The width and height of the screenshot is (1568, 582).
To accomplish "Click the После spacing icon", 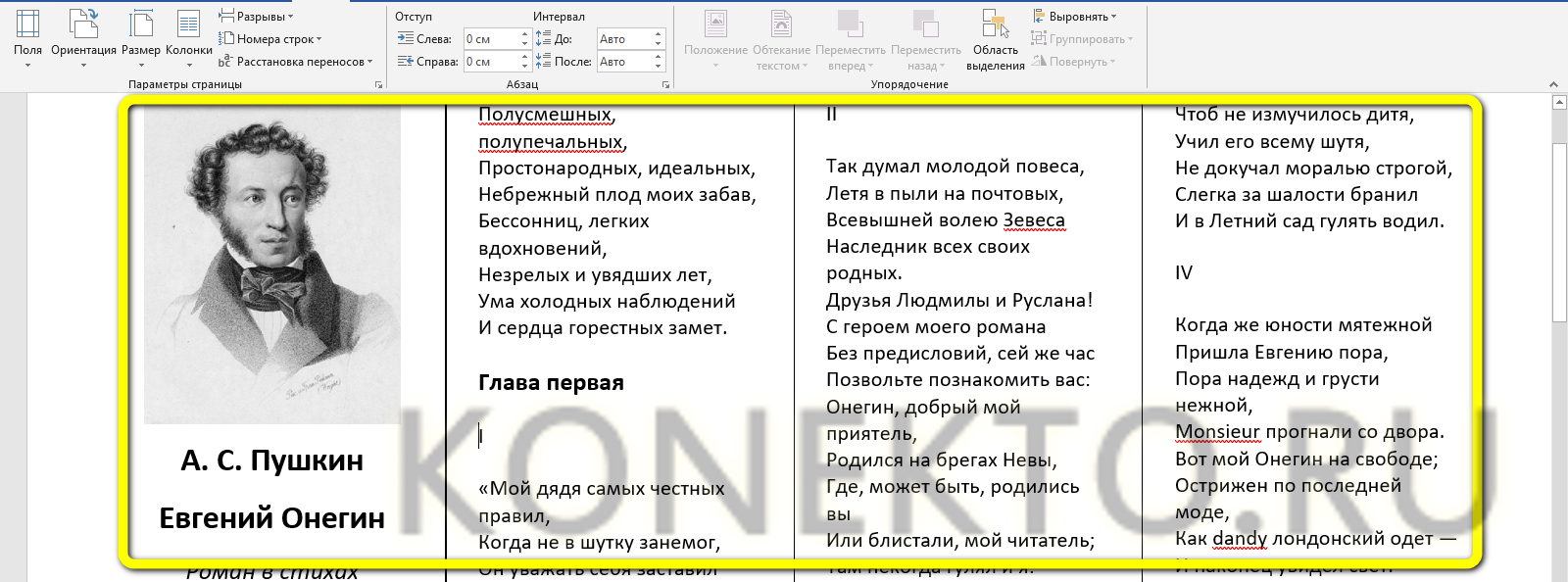I will coord(543,61).
